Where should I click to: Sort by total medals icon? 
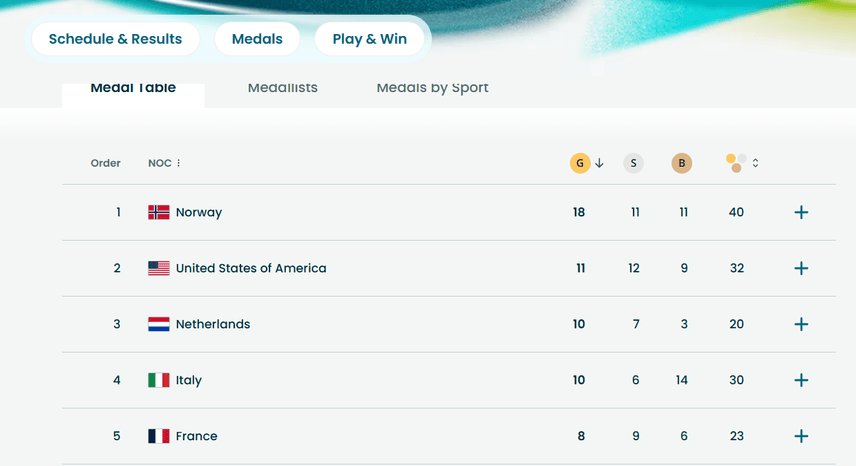coord(737,162)
